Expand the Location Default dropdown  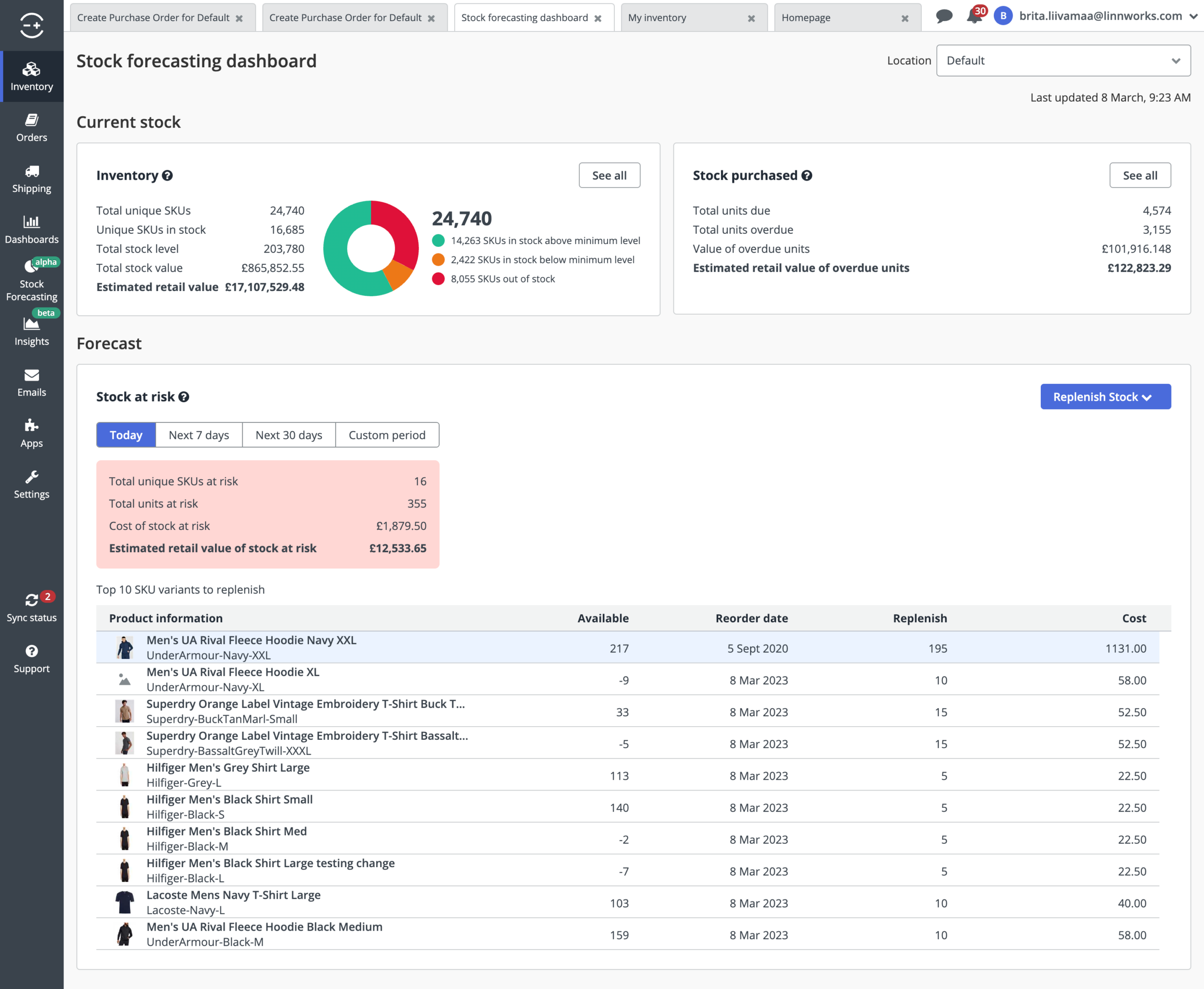point(1063,61)
